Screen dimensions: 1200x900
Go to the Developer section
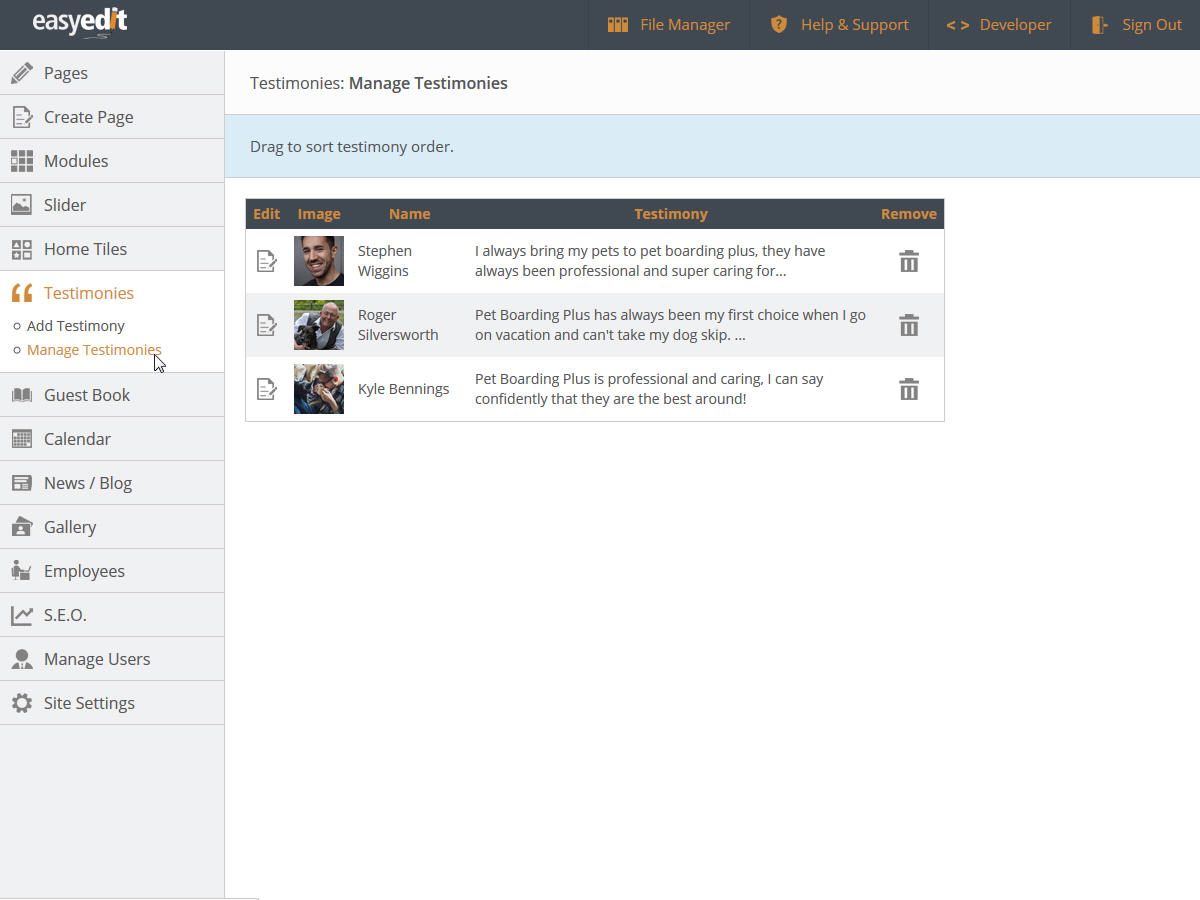pos(999,25)
